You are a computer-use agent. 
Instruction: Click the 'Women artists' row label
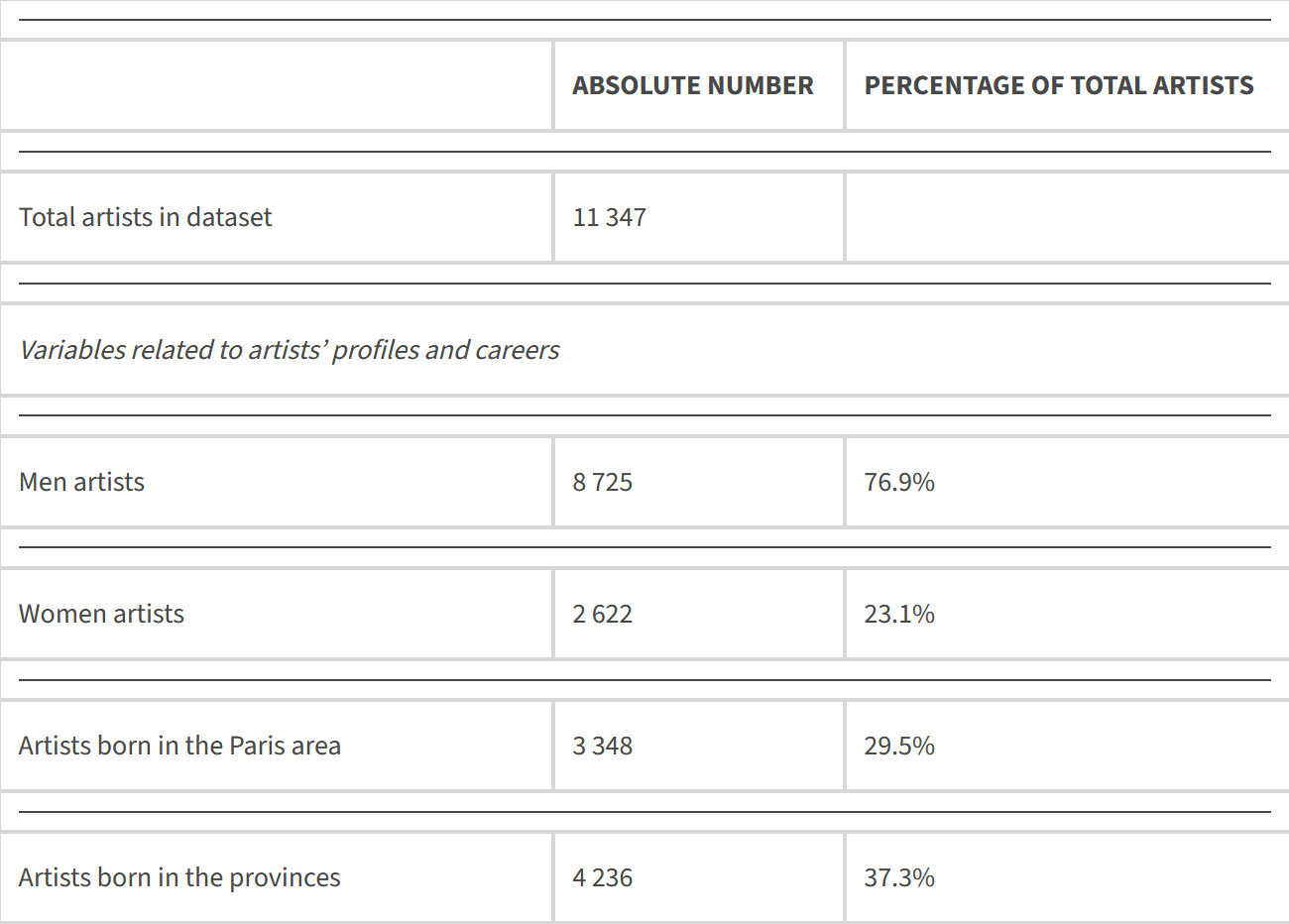click(x=101, y=614)
